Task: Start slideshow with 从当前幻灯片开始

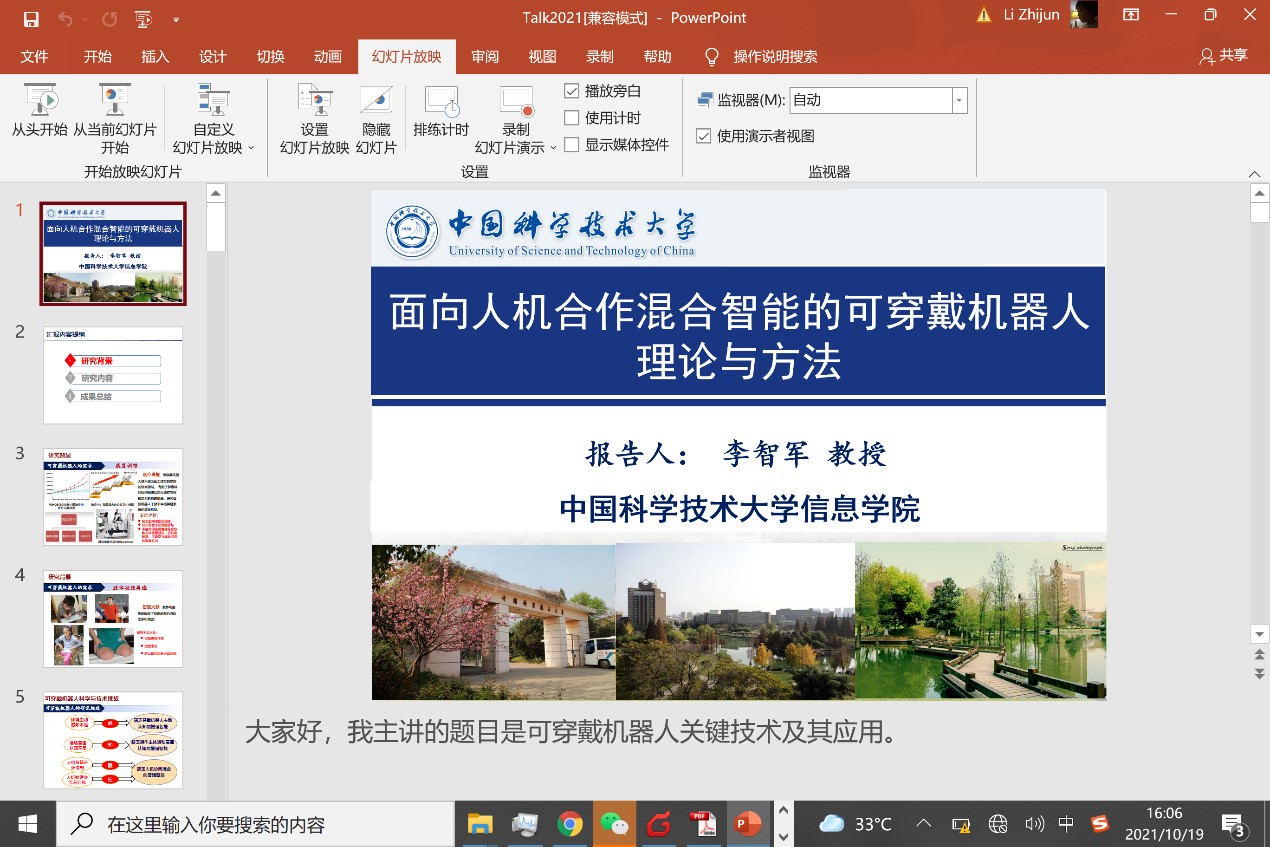Action: tap(115, 102)
